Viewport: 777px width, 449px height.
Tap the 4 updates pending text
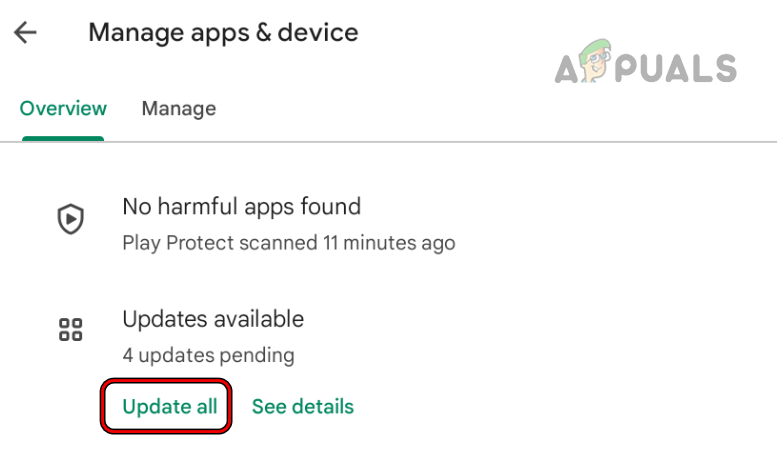(x=208, y=355)
